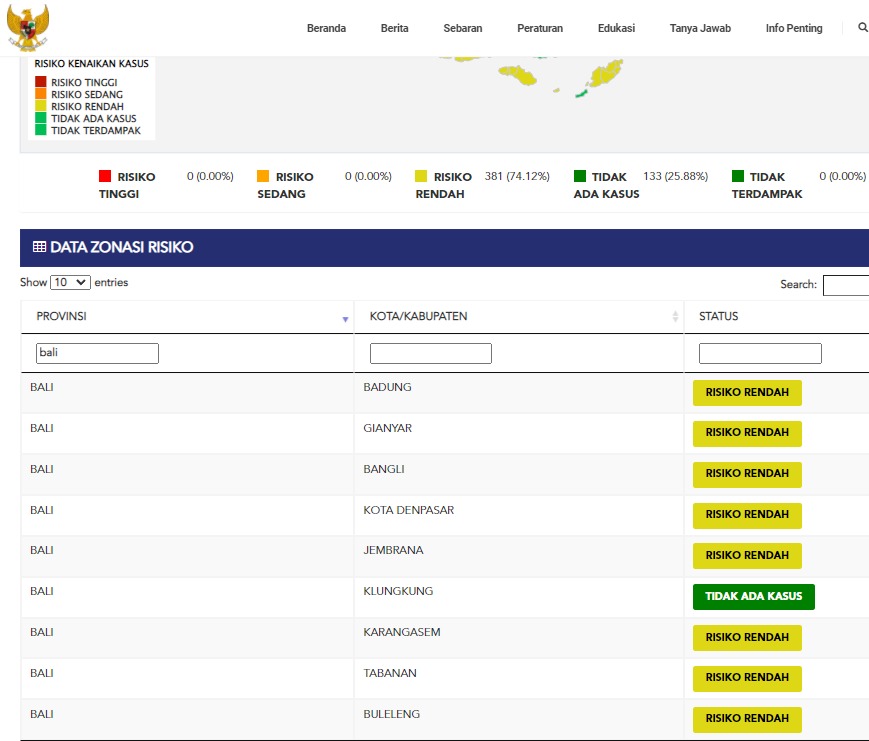Click the Tidak Ada Kasus badge for Klungkung
Screen dimensions: 869x741
[753, 596]
